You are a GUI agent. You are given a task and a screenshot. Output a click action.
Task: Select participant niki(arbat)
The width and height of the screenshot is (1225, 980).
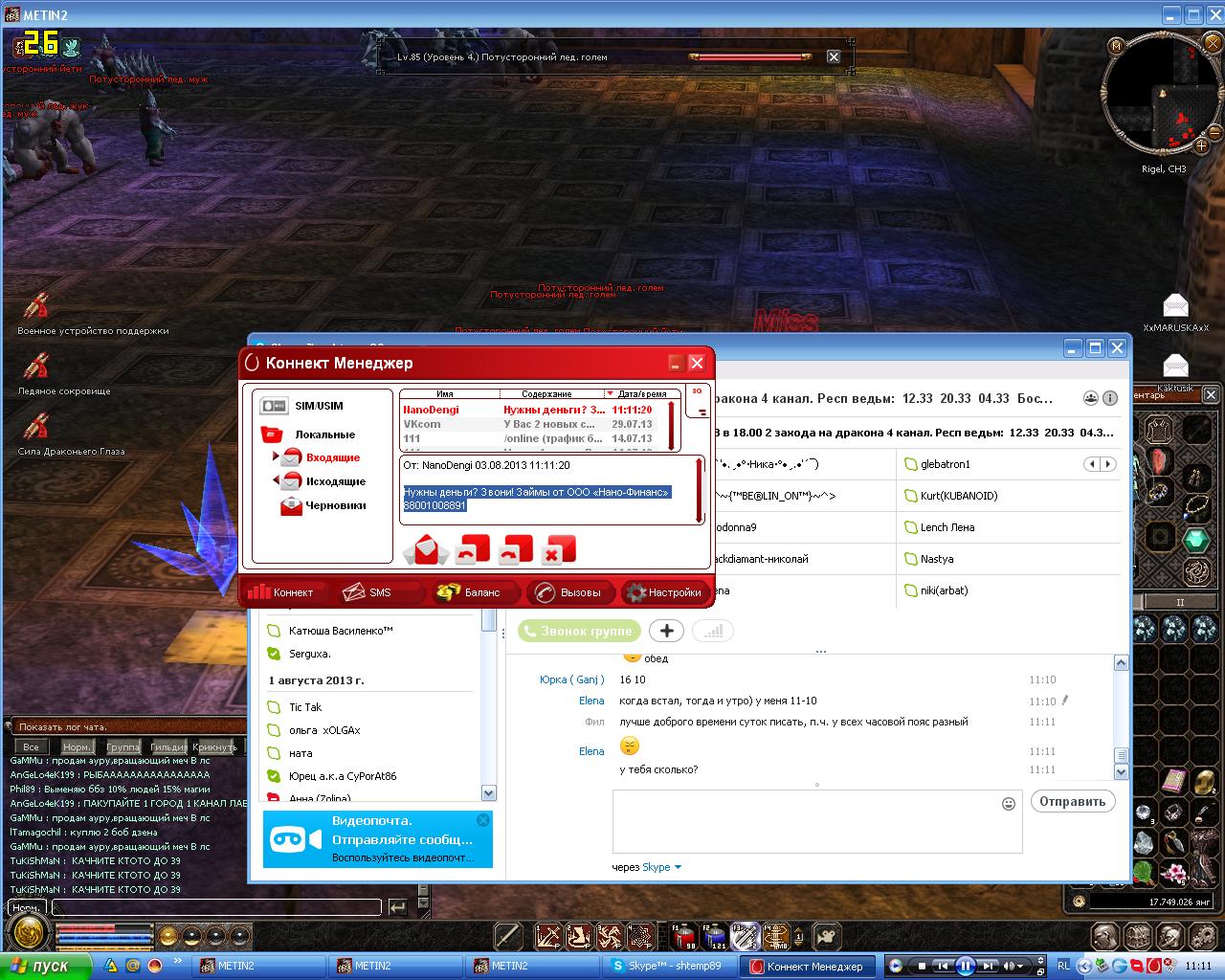945,590
